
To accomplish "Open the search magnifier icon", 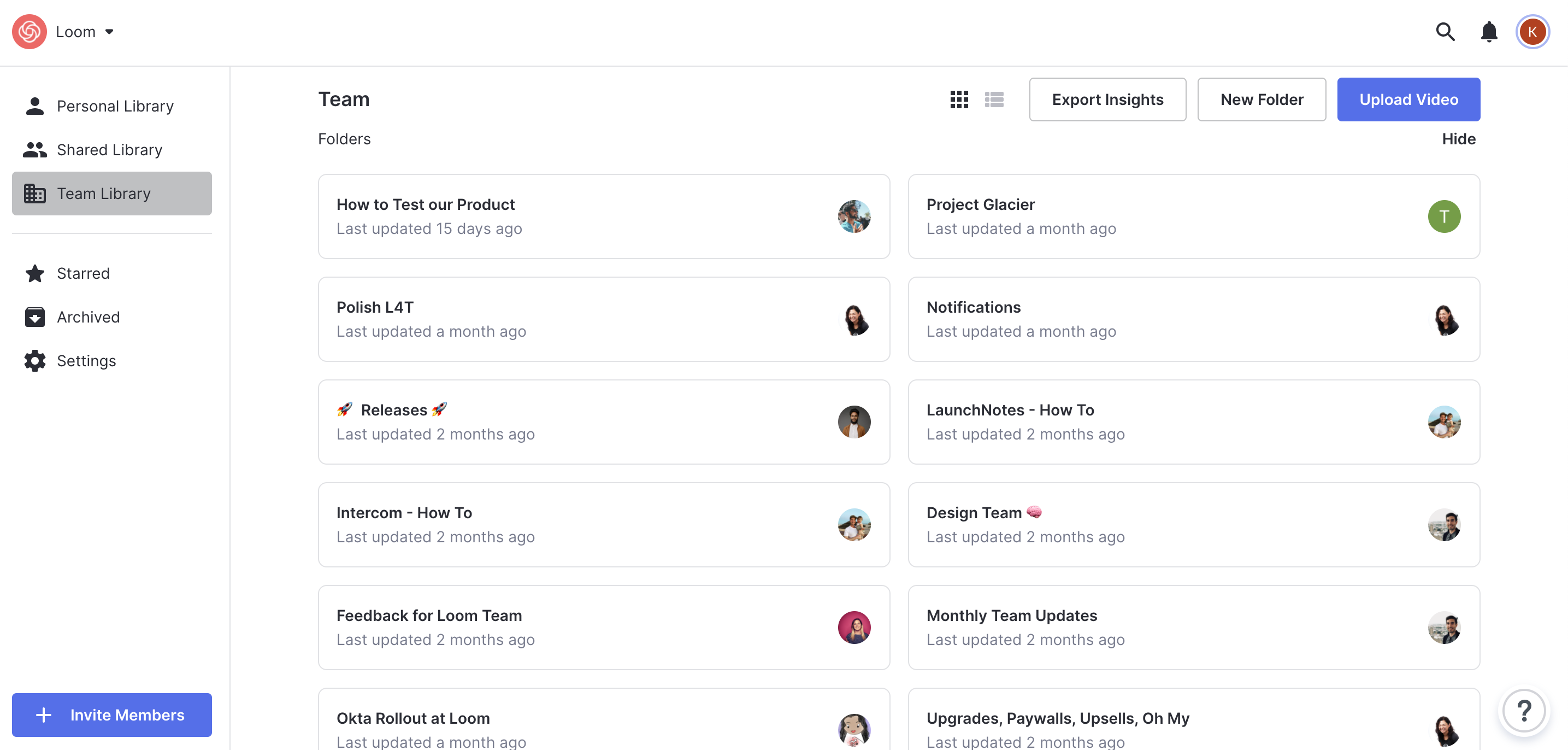I will click(1445, 32).
